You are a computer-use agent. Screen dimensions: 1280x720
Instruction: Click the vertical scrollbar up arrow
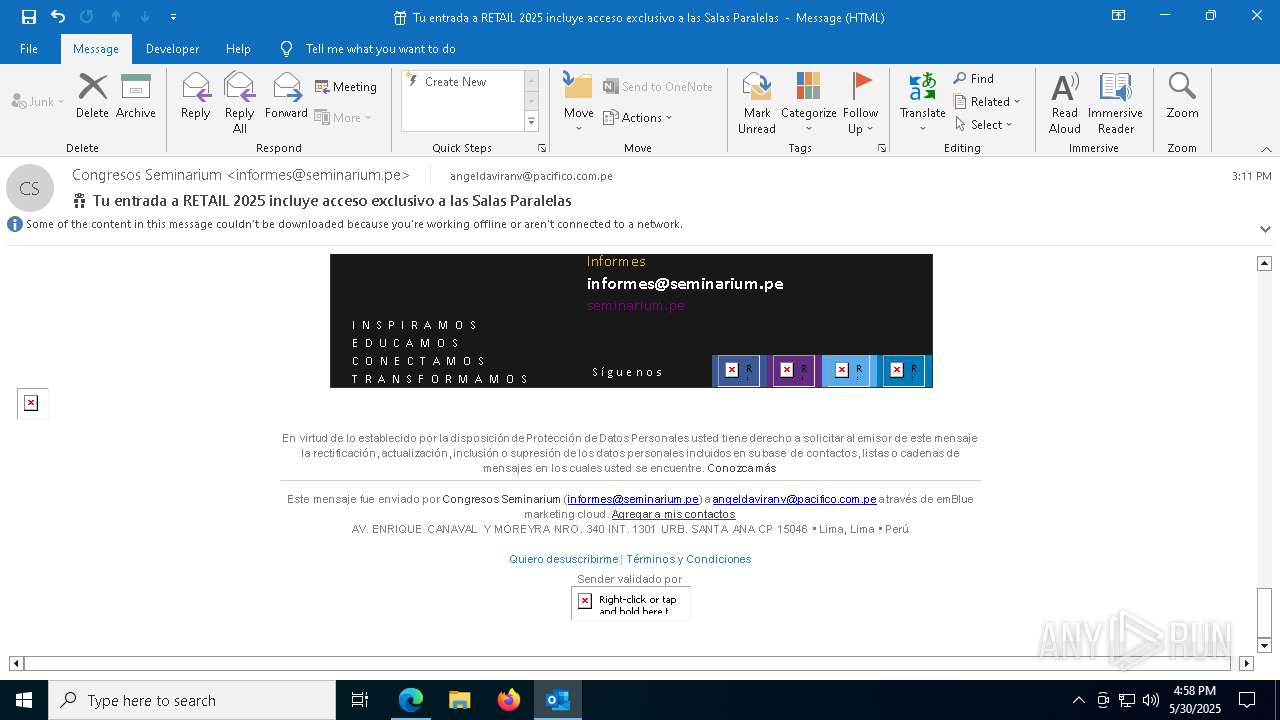point(1264,263)
